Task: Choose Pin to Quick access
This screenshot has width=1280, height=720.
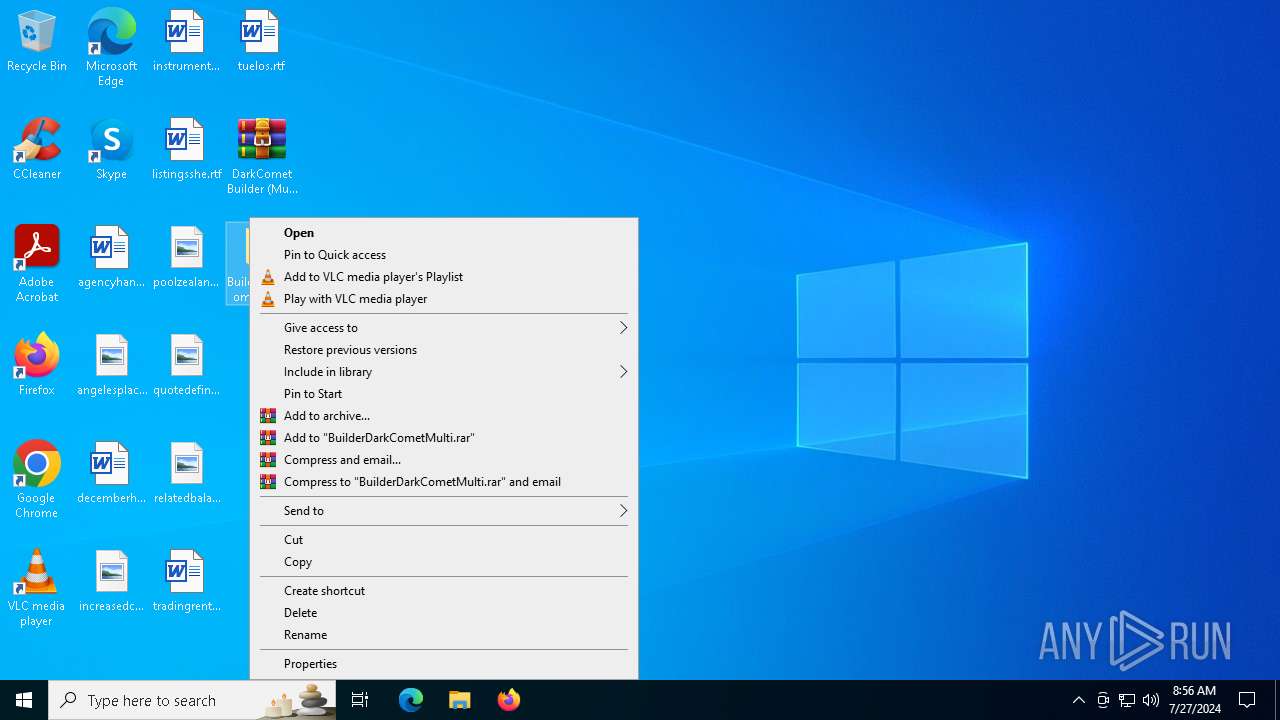Action: (x=443, y=255)
